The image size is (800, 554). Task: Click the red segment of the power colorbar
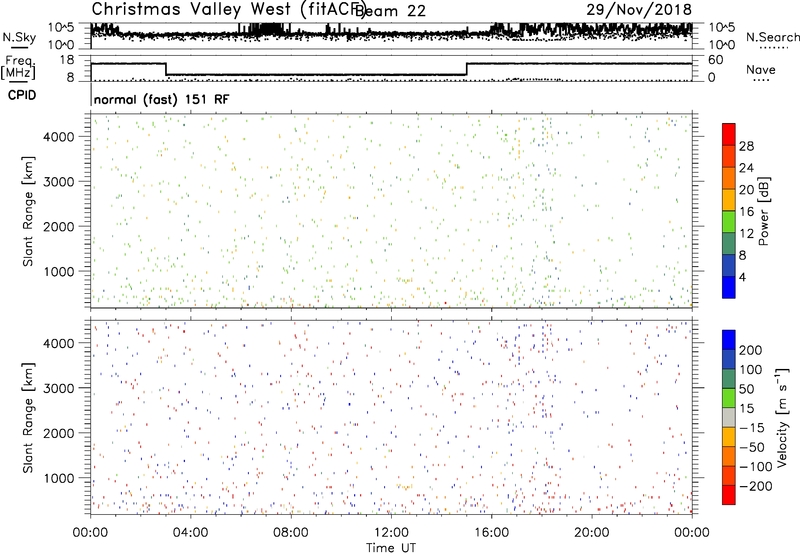click(729, 135)
